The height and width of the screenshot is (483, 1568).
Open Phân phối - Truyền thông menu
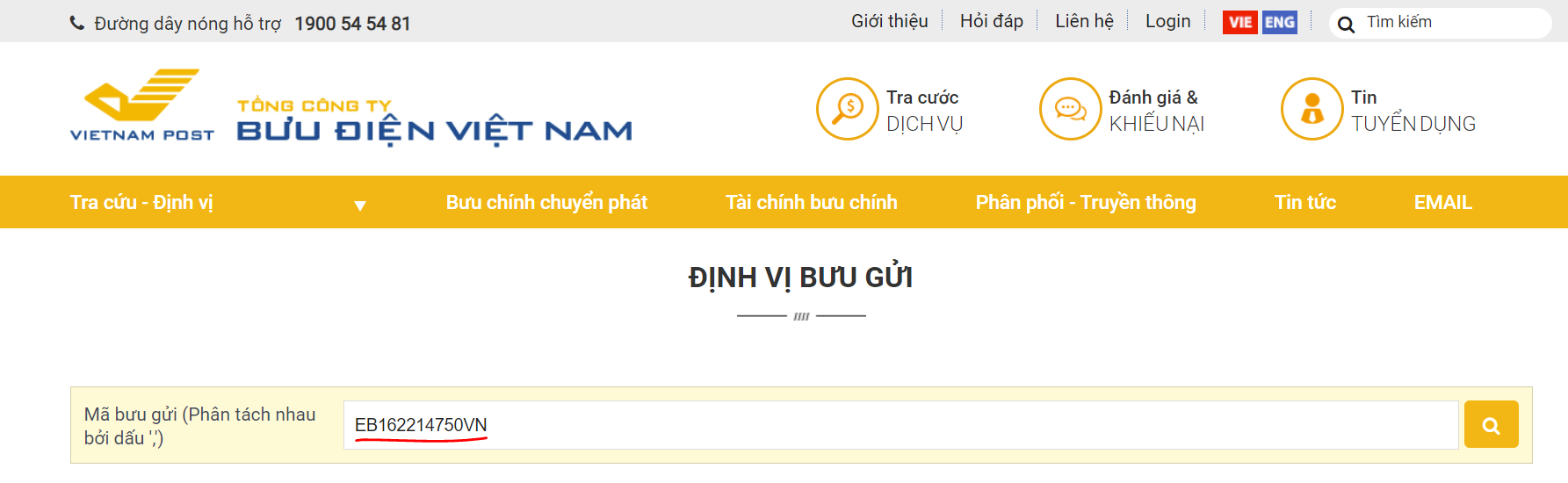pos(1086,202)
